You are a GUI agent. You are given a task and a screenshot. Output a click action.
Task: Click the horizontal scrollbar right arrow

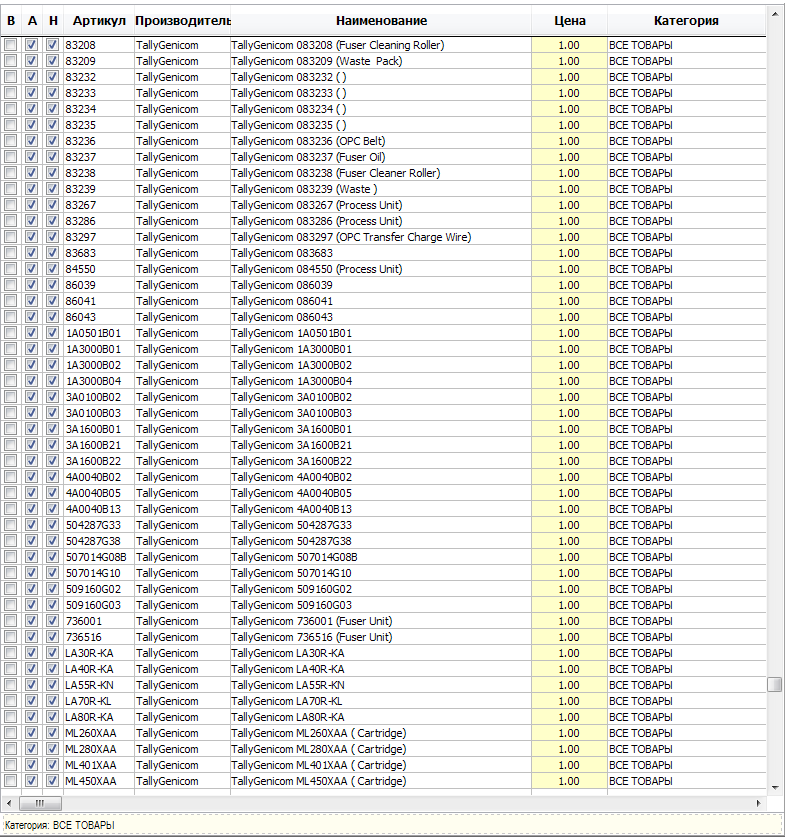point(758,803)
